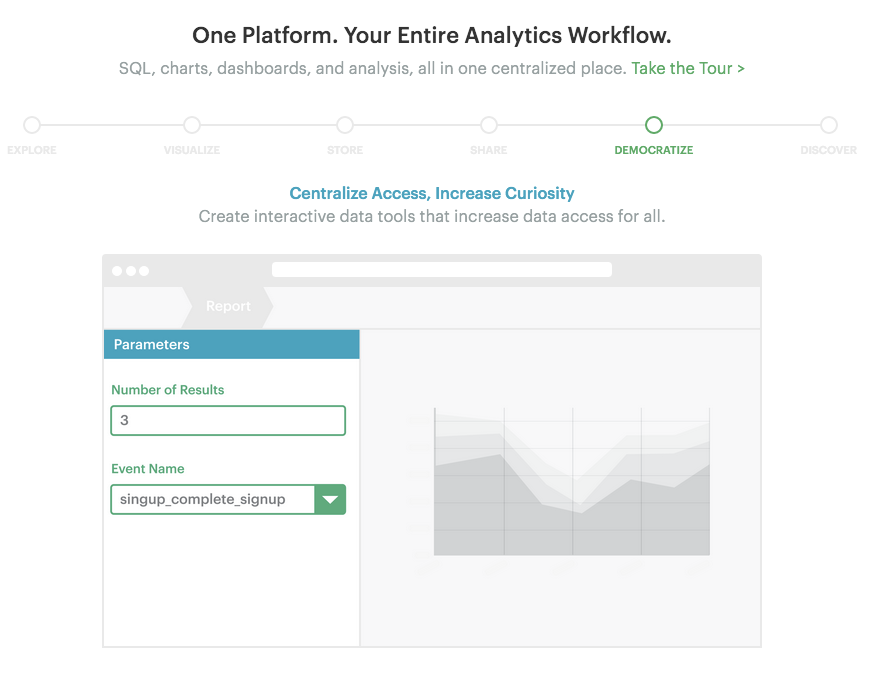This screenshot has width=873, height=689.
Task: Click the area chart preview
Action: pyautogui.click(x=571, y=482)
